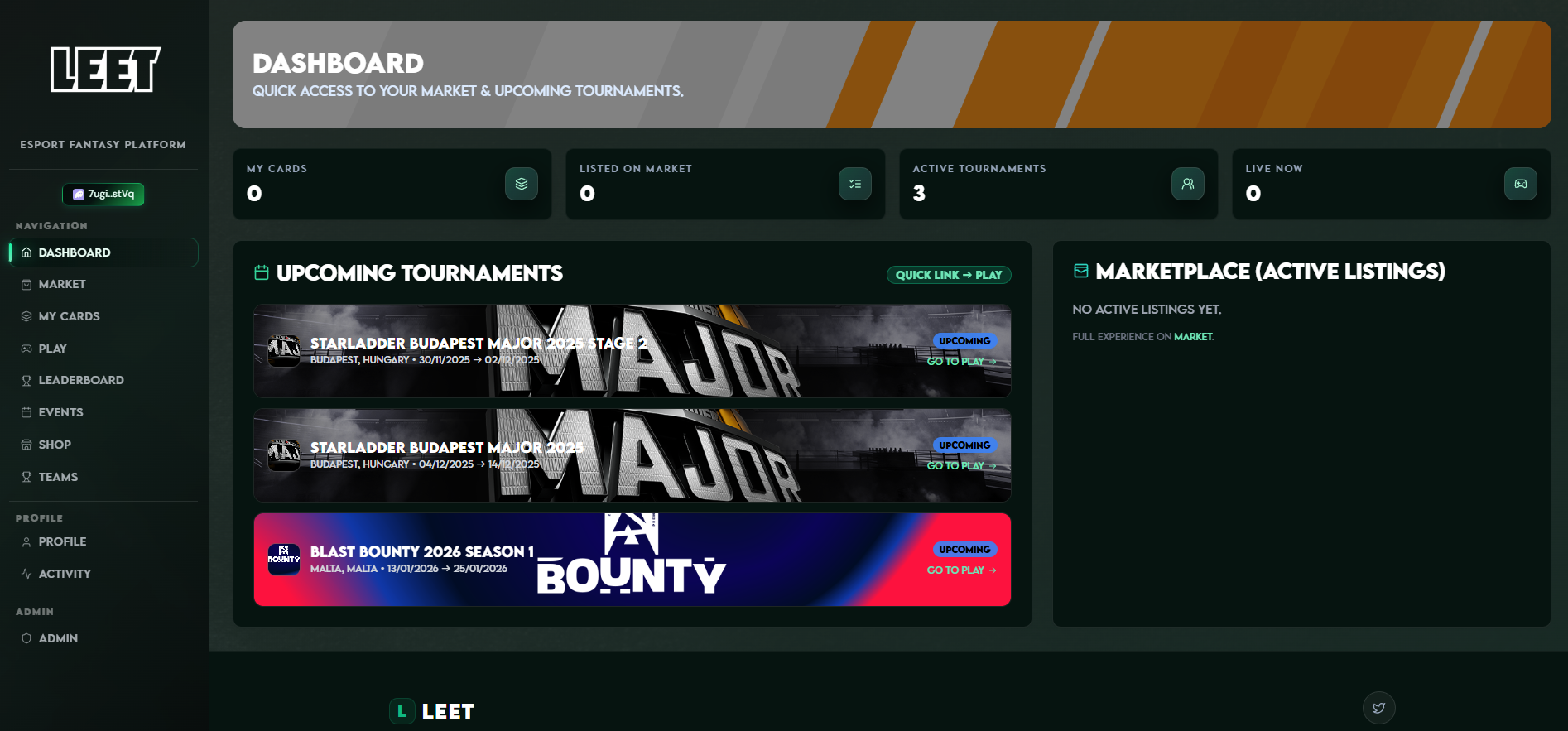Open the 7ugi..stVq wallet badge
This screenshot has height=731, width=1568.
[x=103, y=194]
